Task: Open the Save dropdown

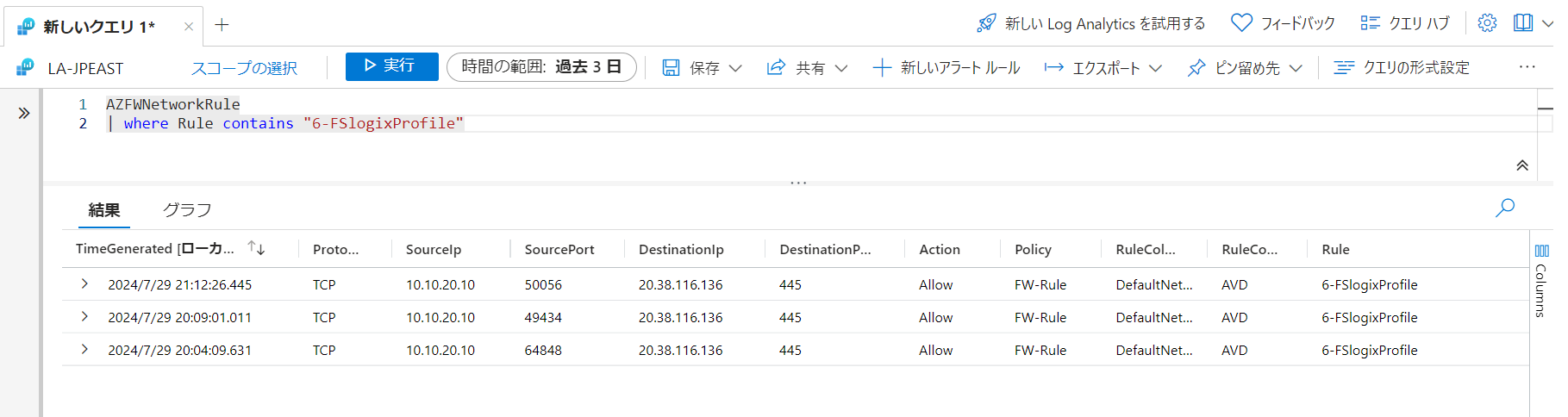Action: [702, 67]
